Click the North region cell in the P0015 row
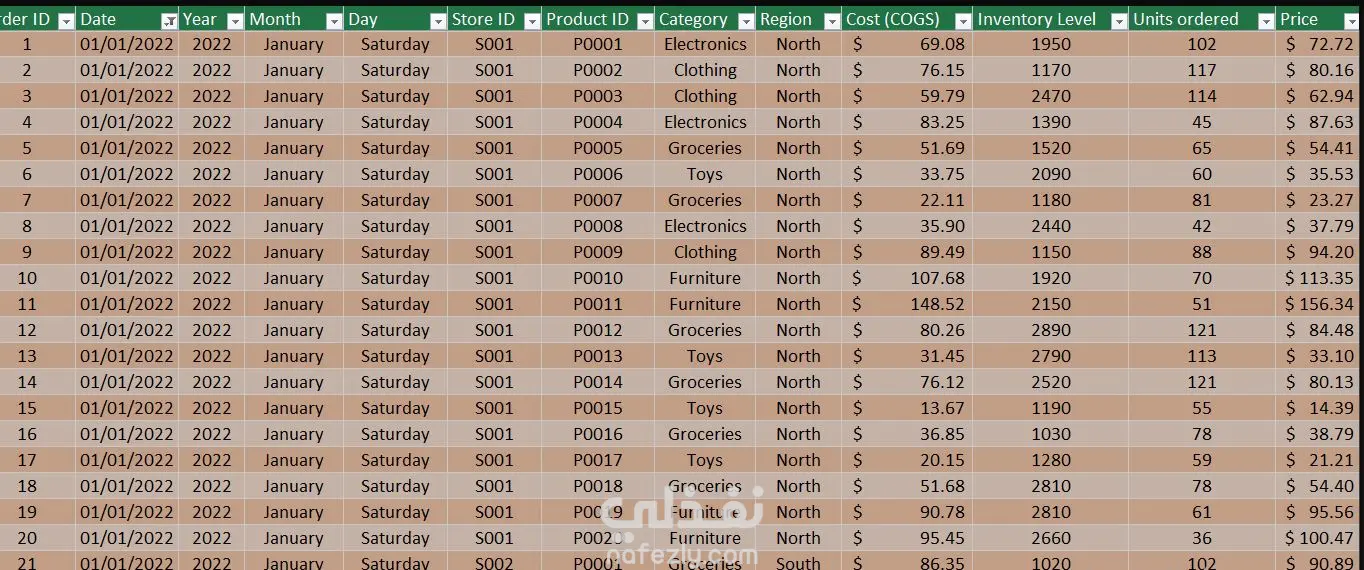 [798, 408]
